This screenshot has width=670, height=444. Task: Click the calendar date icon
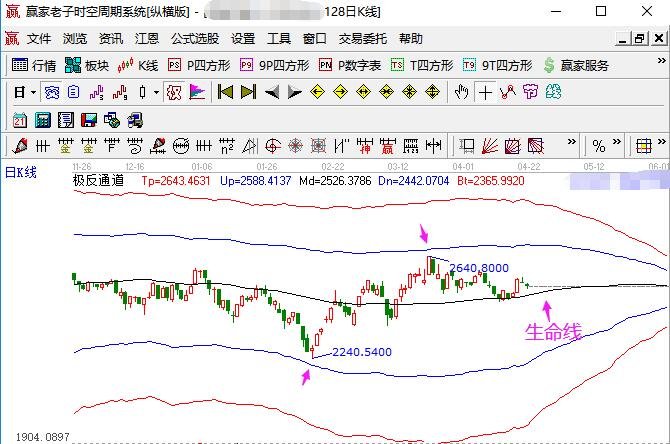(x=20, y=120)
